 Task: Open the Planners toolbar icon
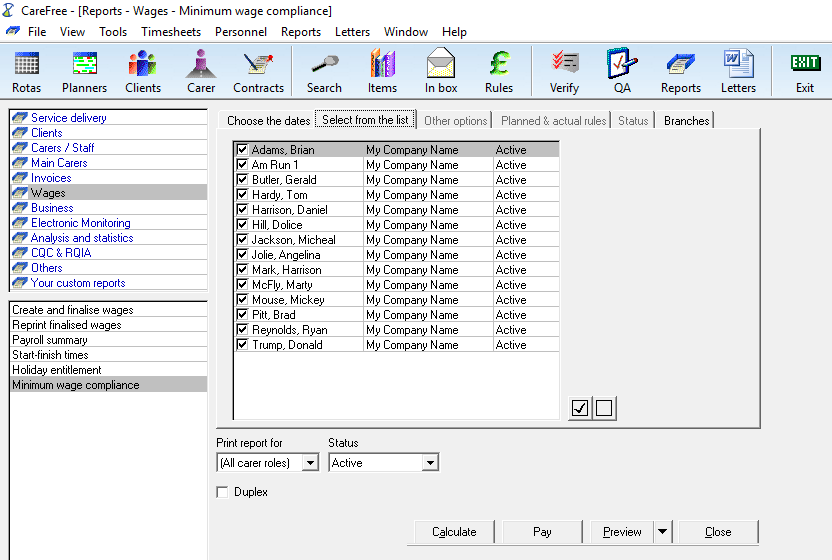[84, 70]
